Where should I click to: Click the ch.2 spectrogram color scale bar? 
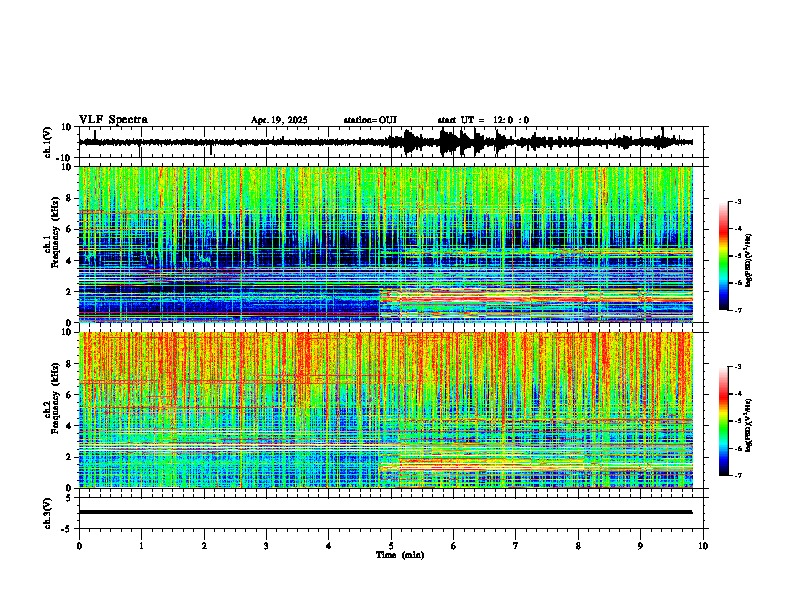[723, 421]
